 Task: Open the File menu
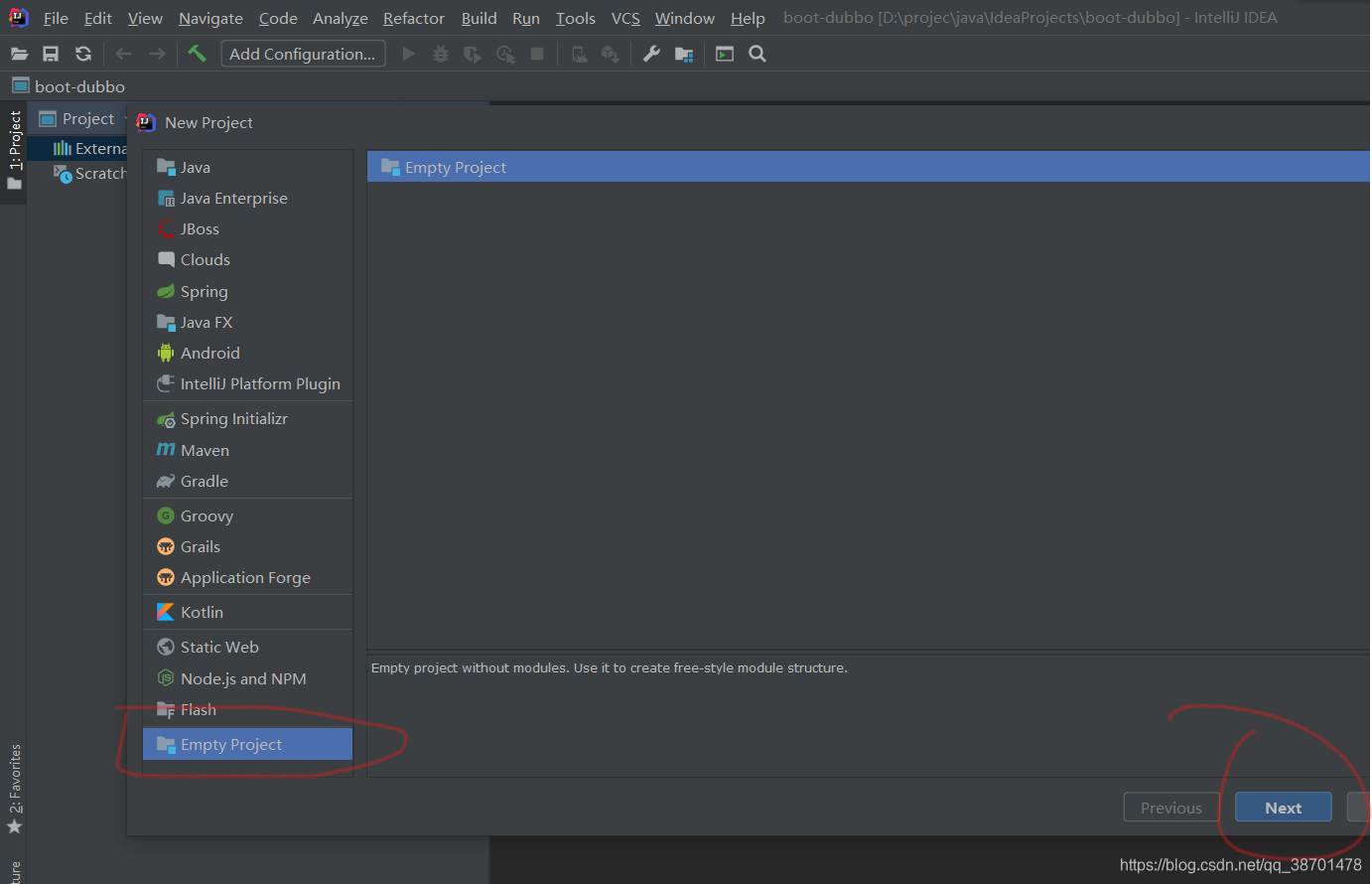pos(56,18)
